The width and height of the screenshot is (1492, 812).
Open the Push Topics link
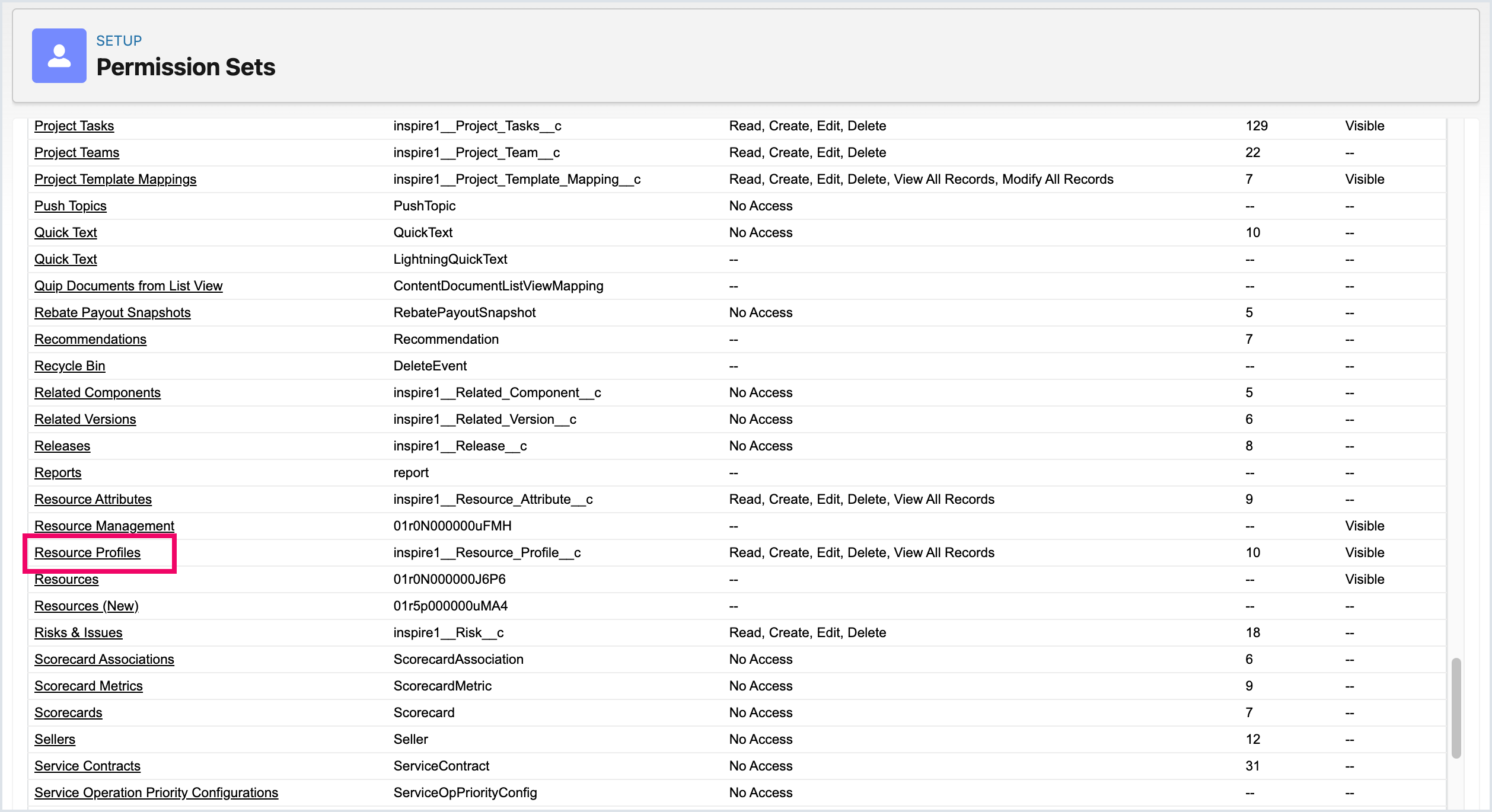click(x=70, y=206)
